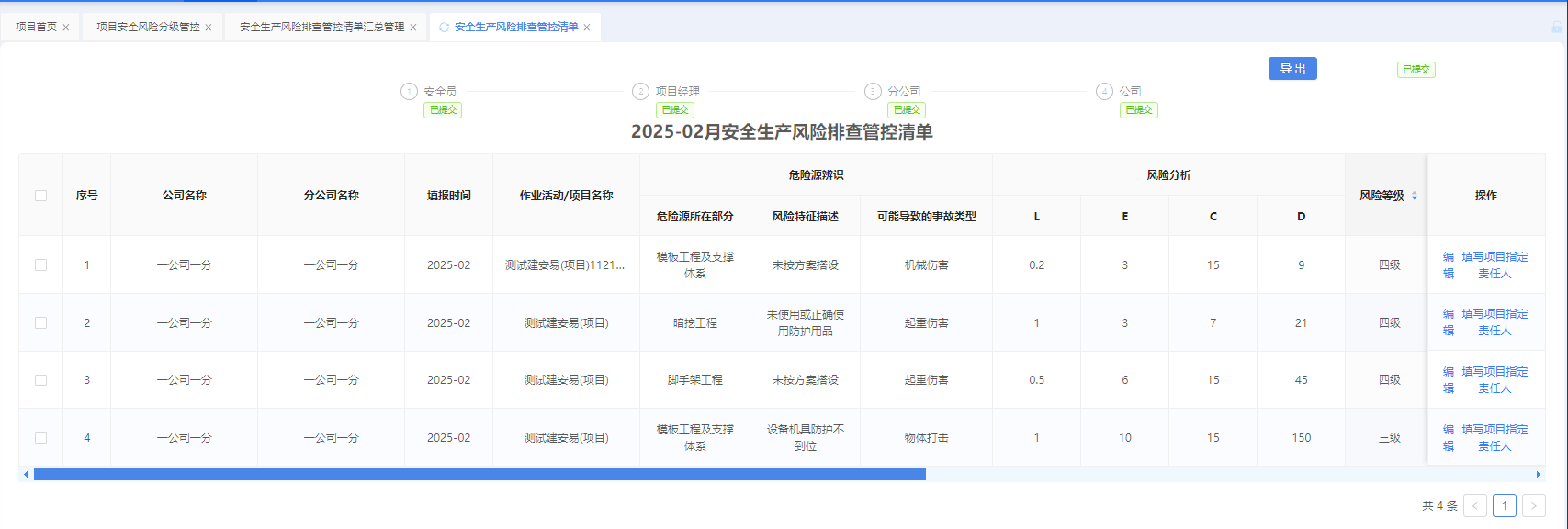Go to the next pagination page
This screenshot has height=529, width=1568.
coord(1533,505)
